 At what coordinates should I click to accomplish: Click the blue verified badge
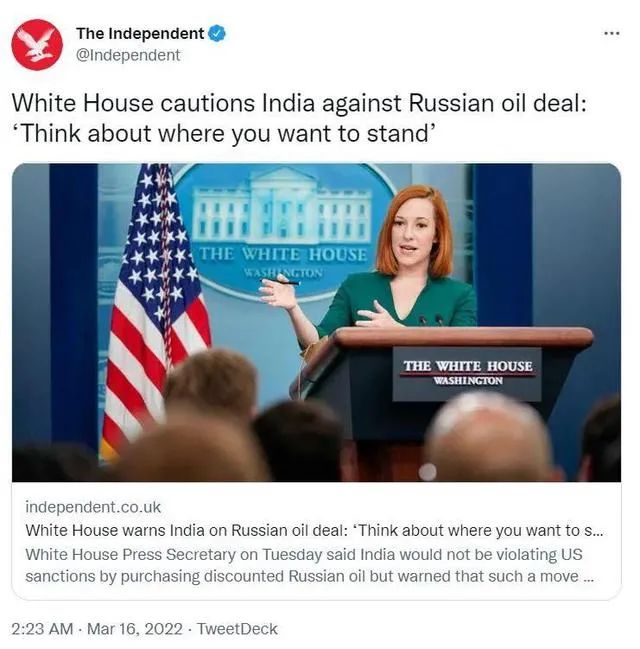217,34
